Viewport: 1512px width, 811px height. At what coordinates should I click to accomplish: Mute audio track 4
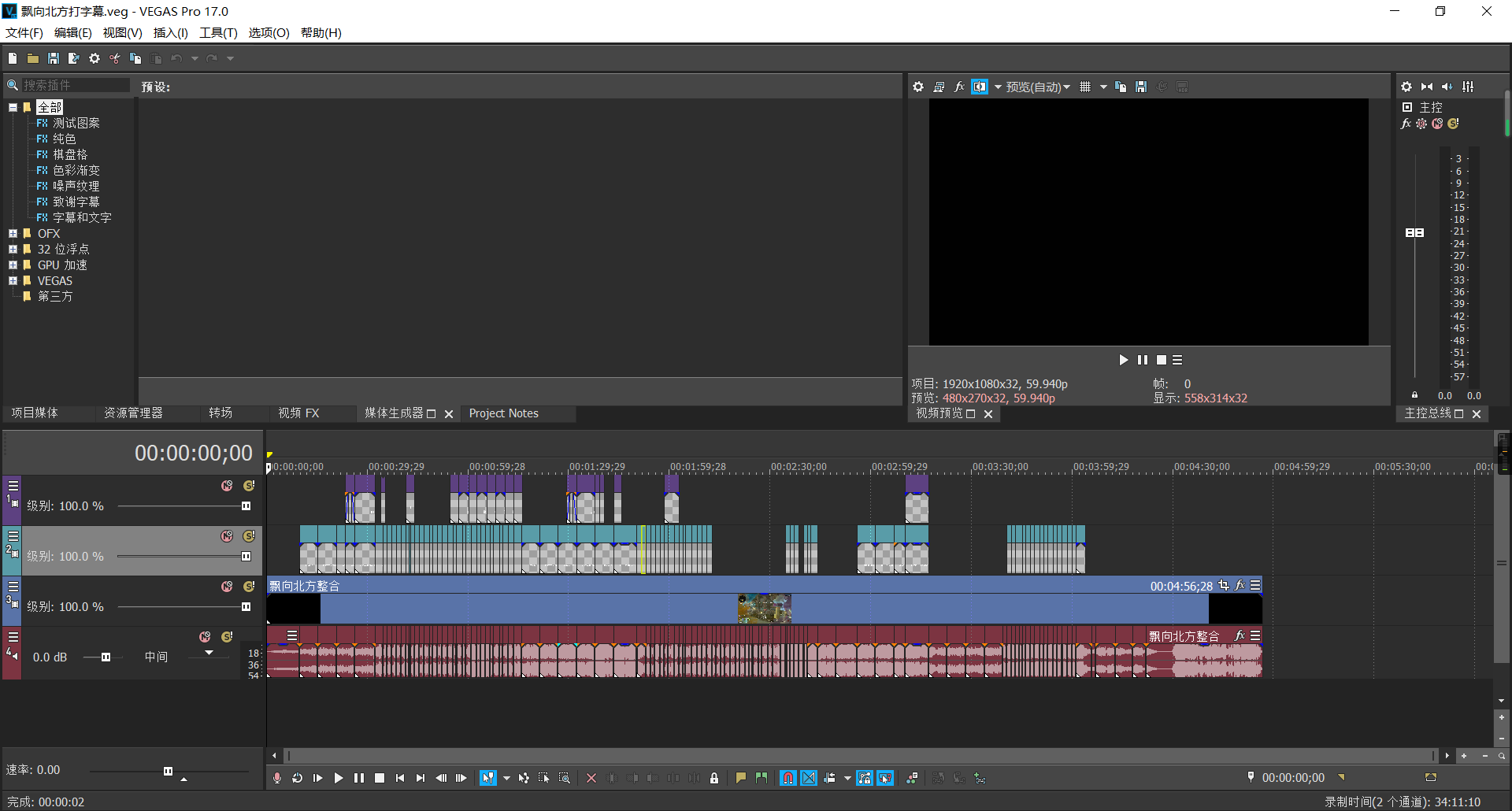click(205, 637)
